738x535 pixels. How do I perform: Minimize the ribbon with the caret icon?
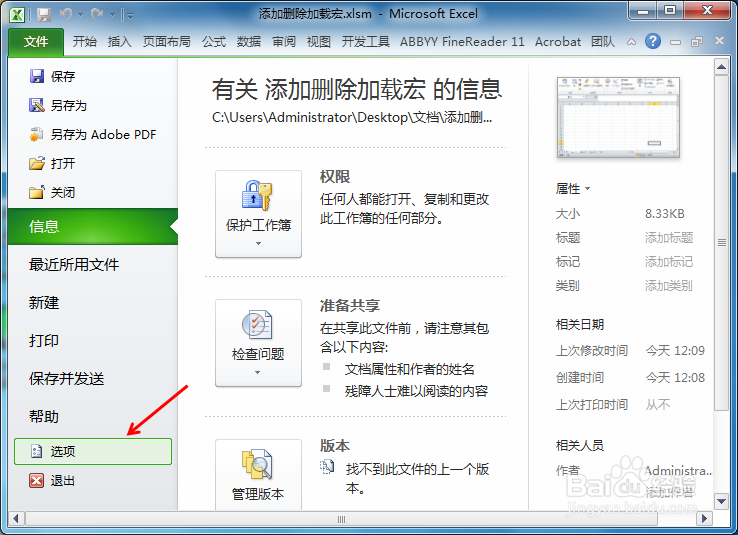(632, 42)
